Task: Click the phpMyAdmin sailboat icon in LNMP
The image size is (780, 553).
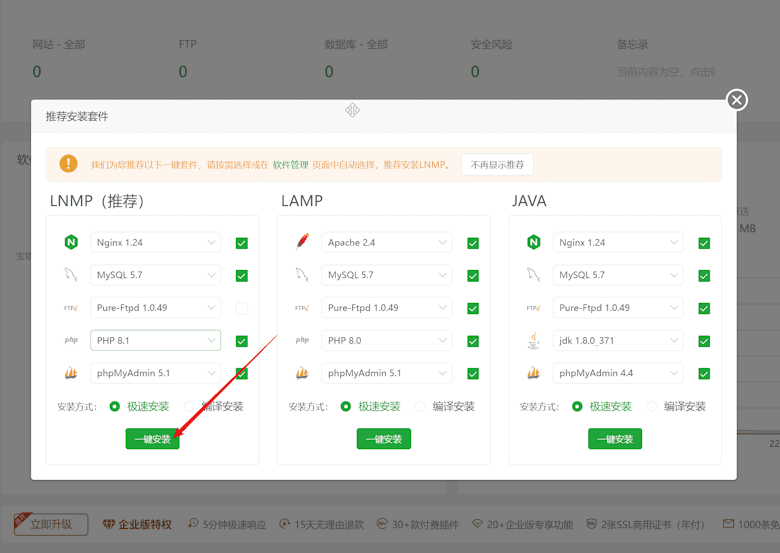Action: (71, 372)
